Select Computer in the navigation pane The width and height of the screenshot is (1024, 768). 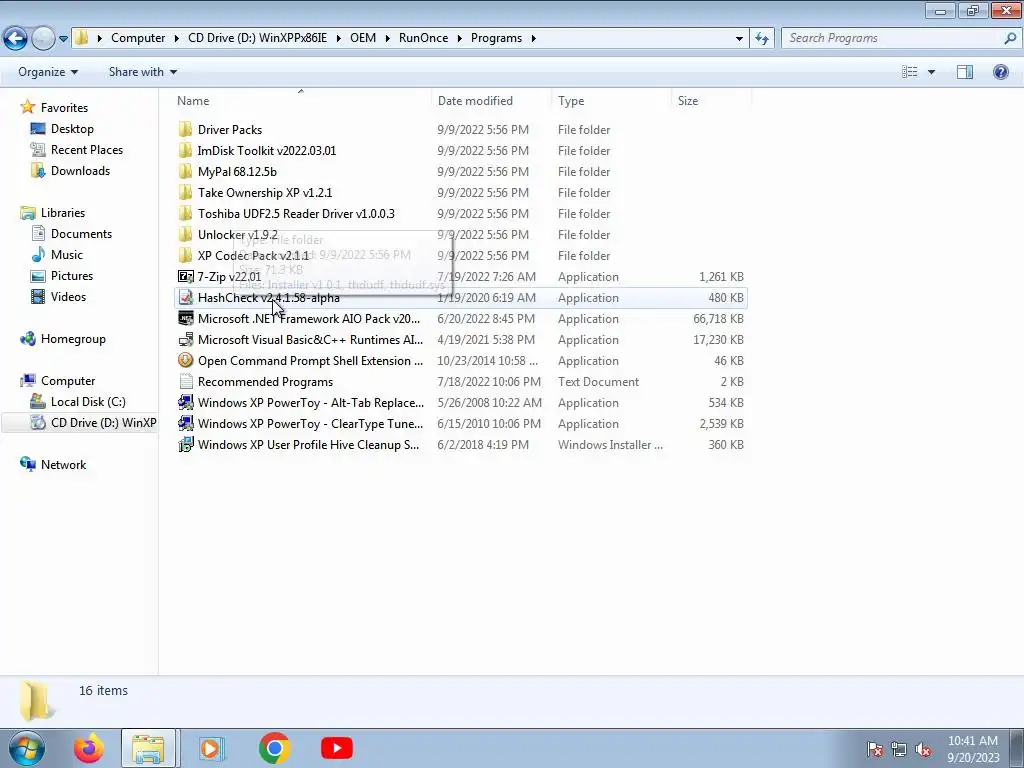coord(68,381)
